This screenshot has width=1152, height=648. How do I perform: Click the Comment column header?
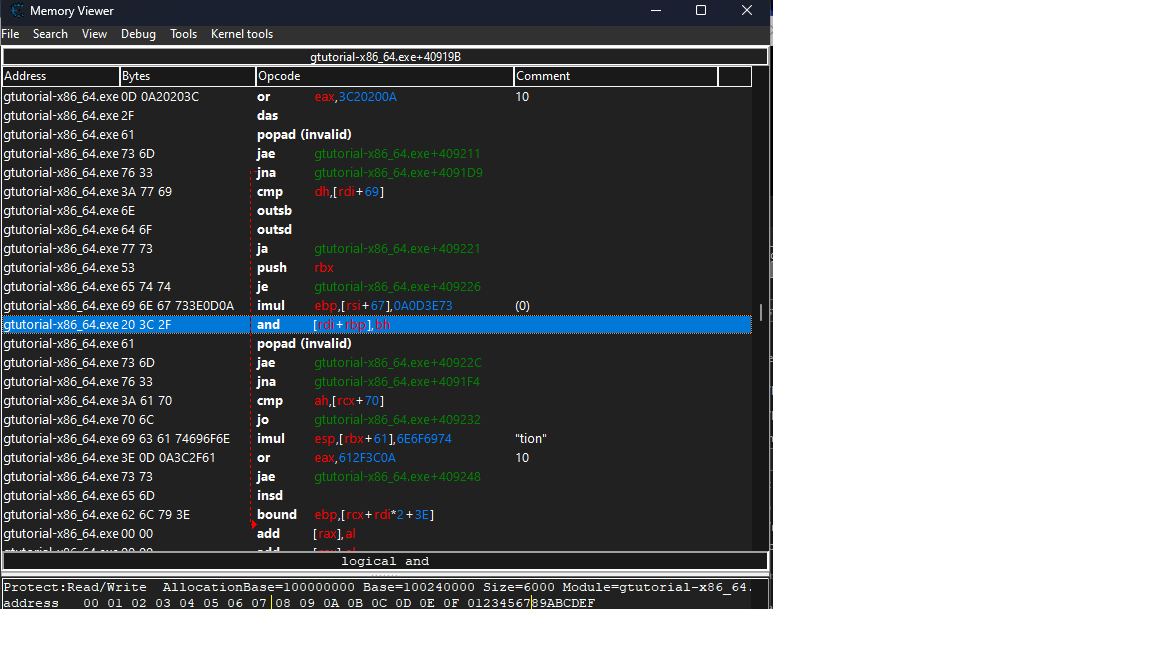(x=615, y=76)
